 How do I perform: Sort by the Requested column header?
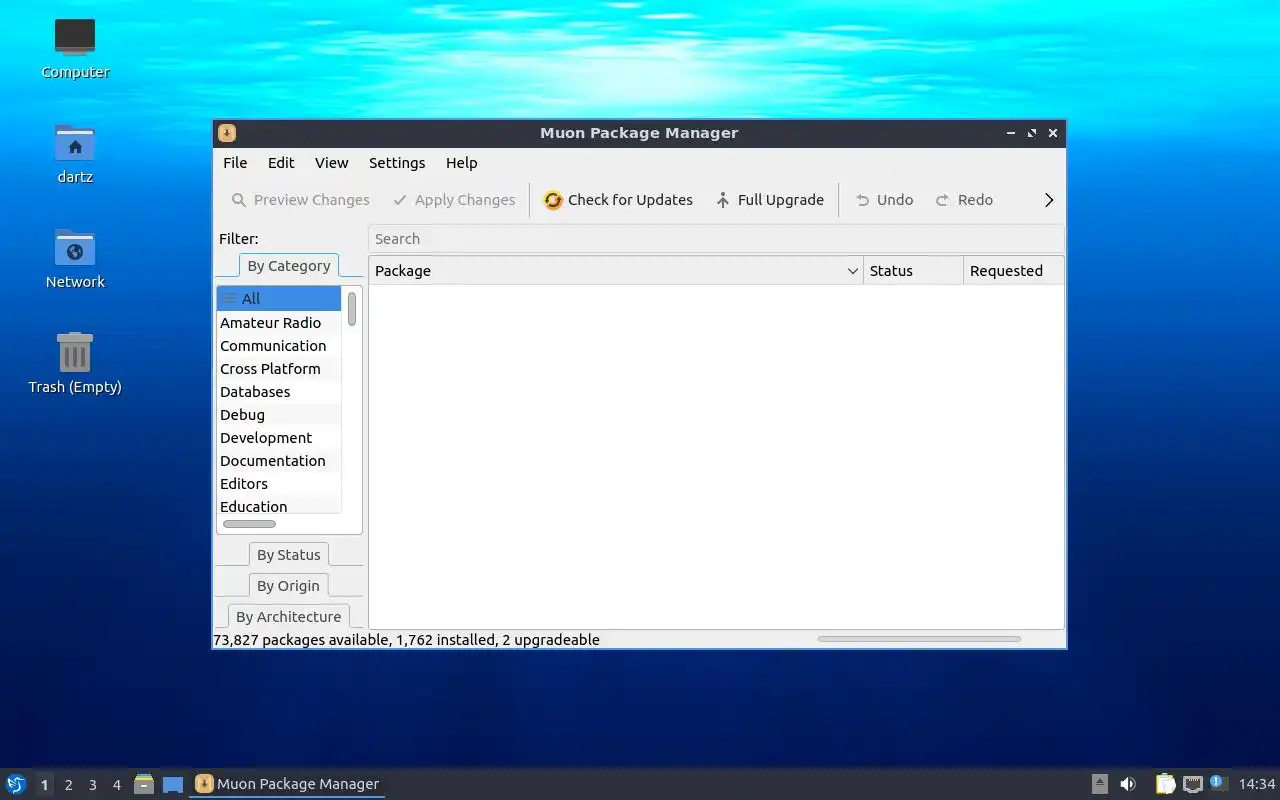tap(1013, 271)
